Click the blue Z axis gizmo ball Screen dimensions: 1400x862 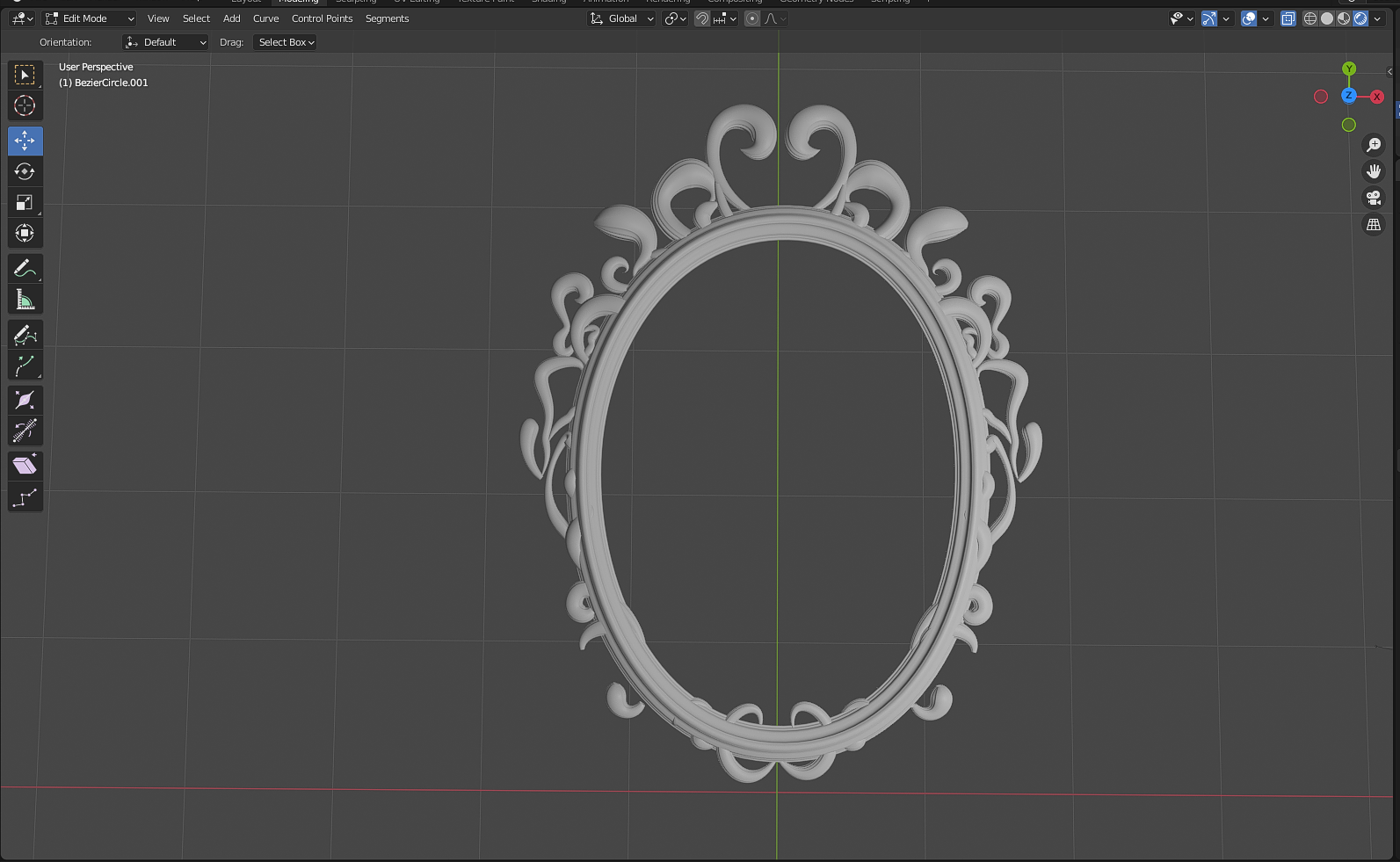[x=1348, y=95]
